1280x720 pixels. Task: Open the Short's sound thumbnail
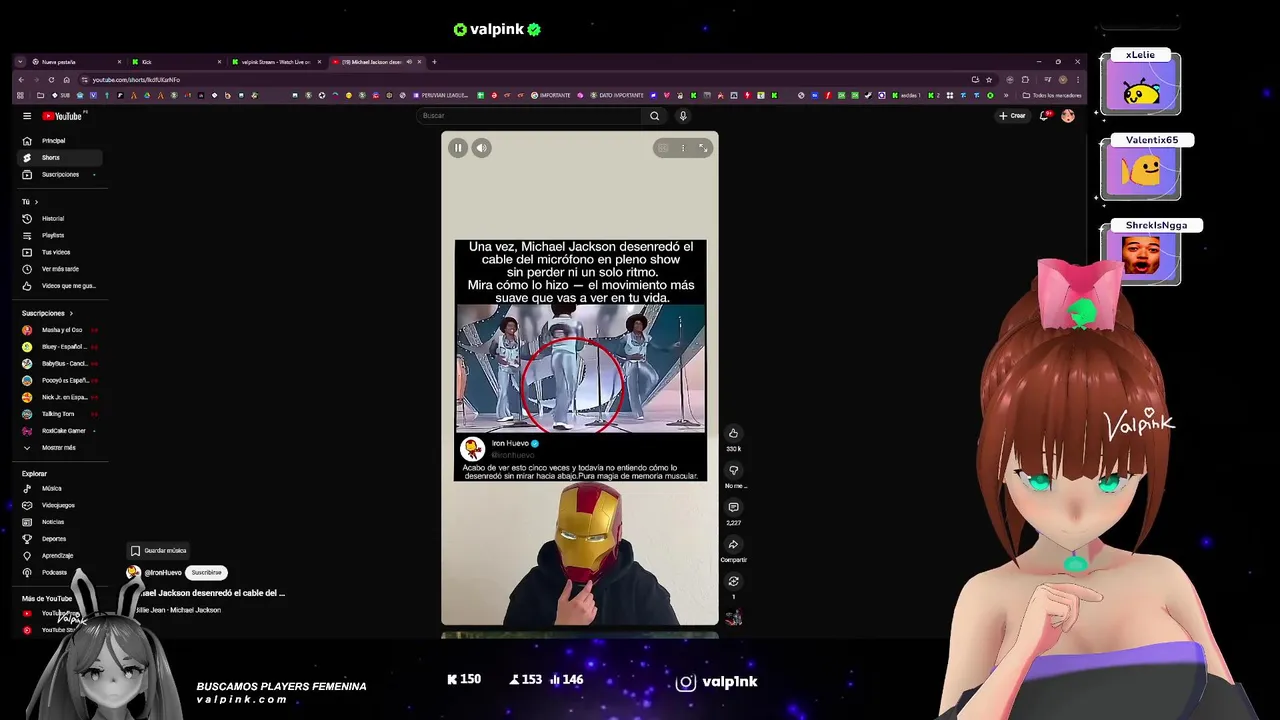click(x=733, y=618)
